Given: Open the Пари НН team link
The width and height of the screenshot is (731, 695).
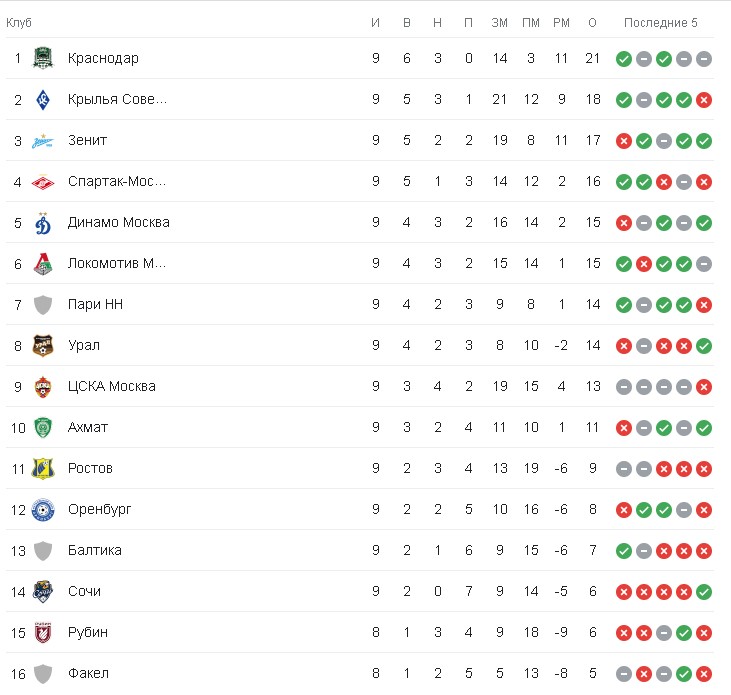Looking at the screenshot, I should tap(95, 304).
